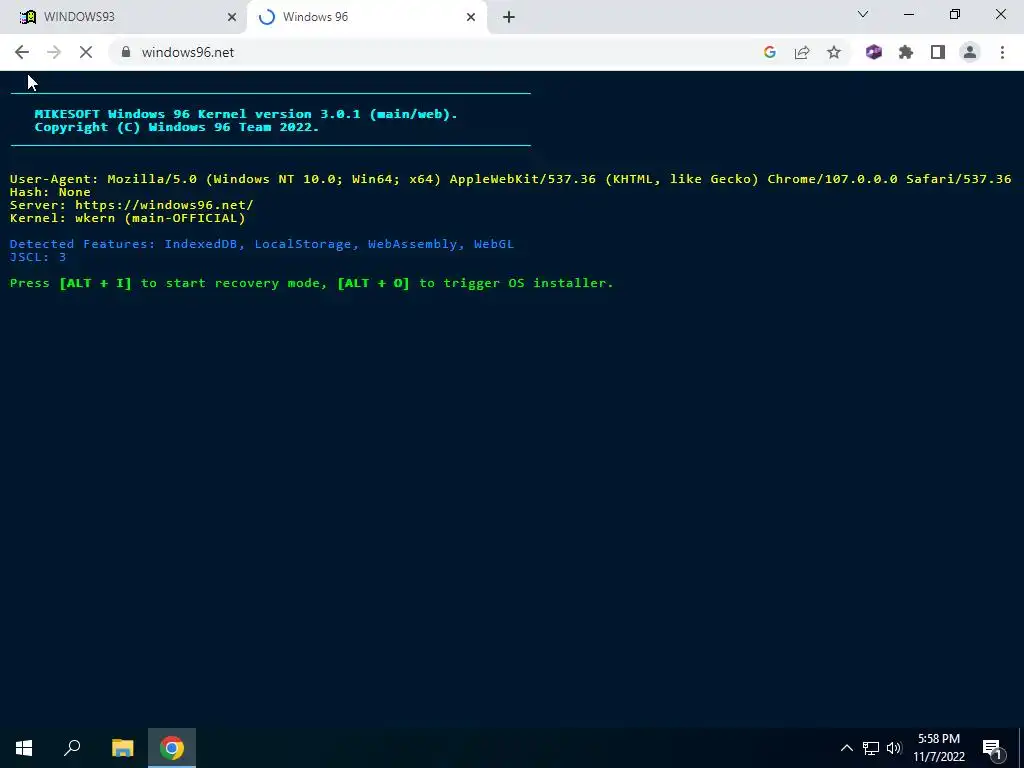Open the tab search dropdown chevron
This screenshot has height=768, width=1024.
(863, 14)
